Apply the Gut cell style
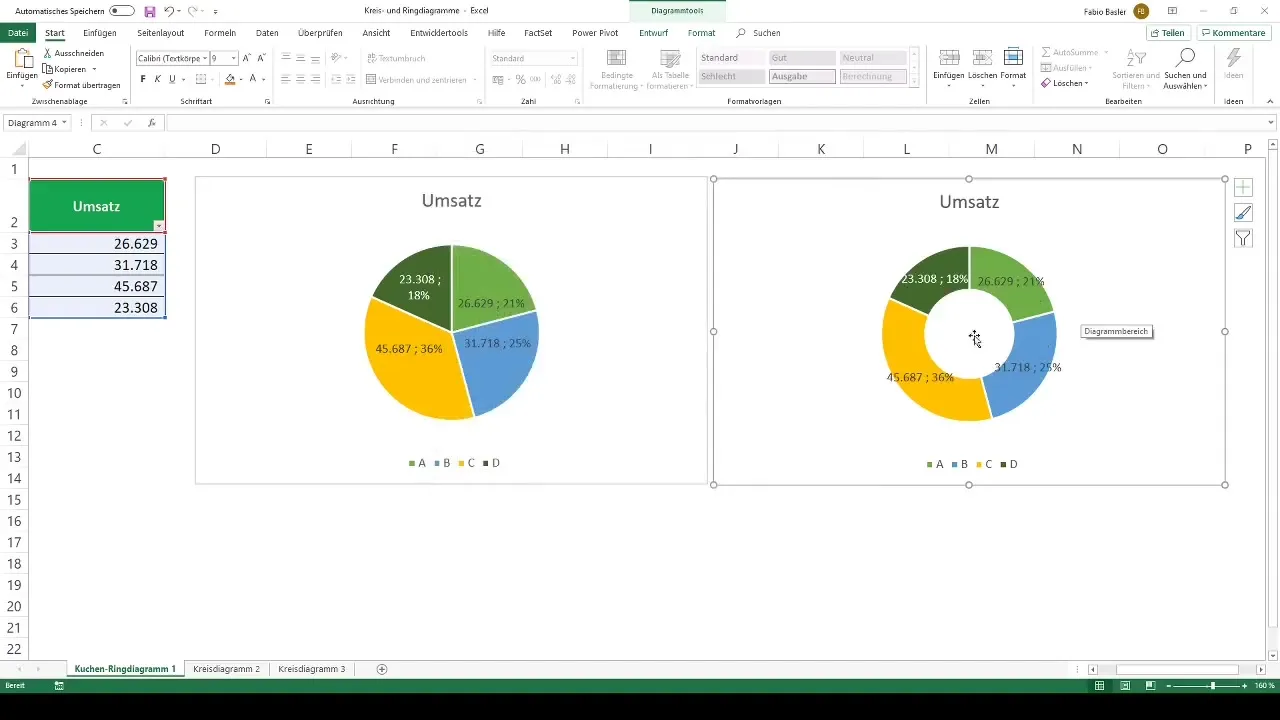 tap(802, 58)
